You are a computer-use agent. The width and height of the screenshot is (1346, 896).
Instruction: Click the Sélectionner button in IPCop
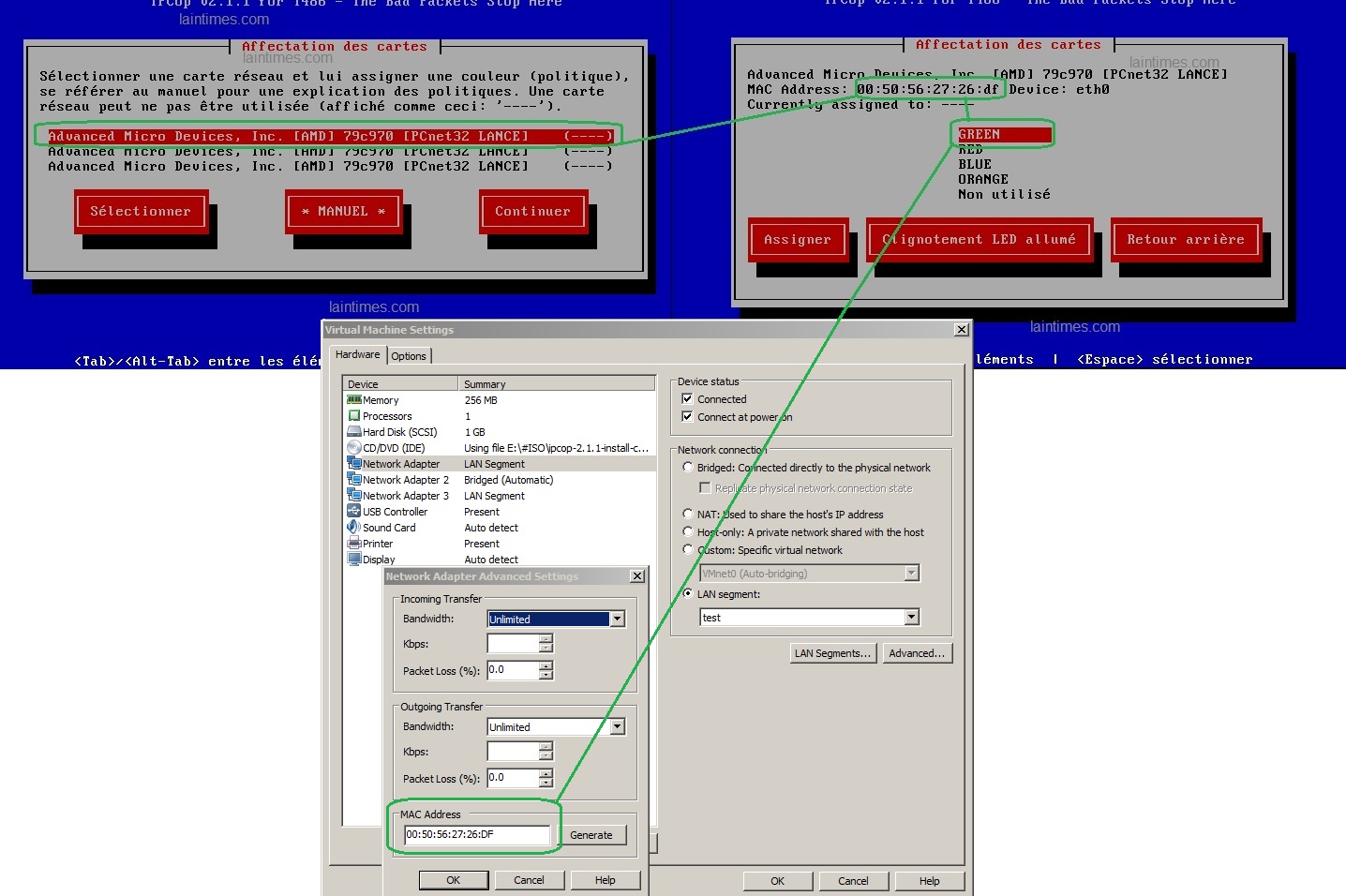[141, 212]
